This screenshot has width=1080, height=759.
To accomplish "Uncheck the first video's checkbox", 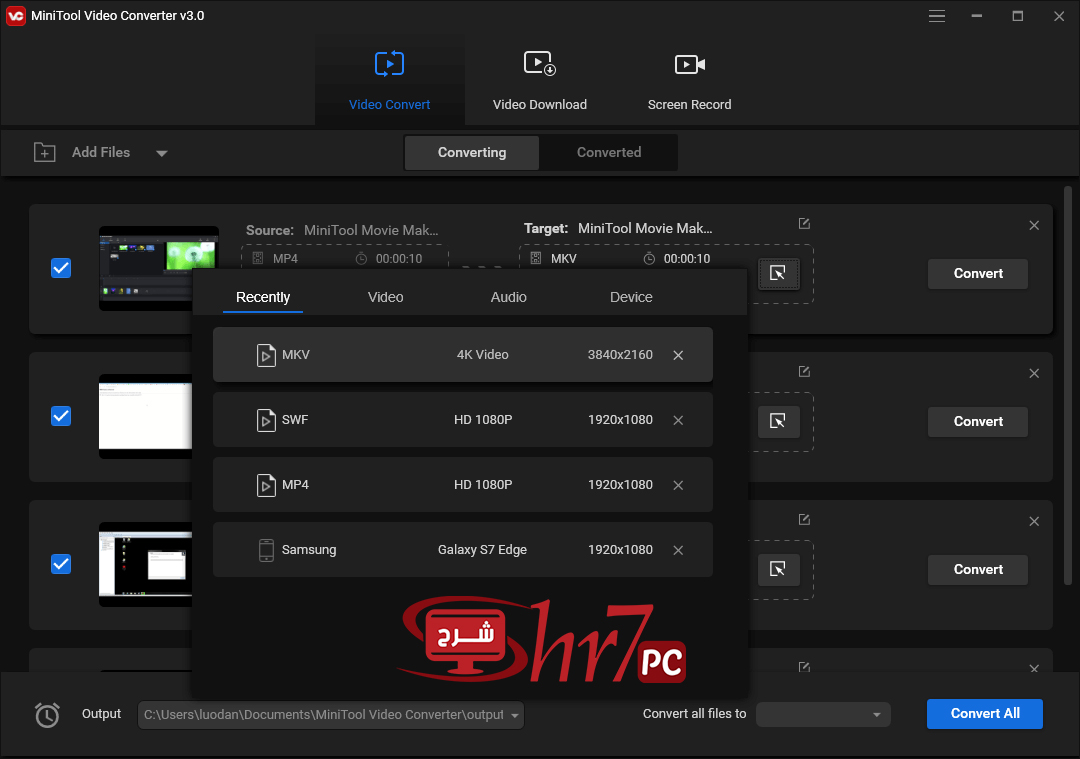I will tap(61, 268).
